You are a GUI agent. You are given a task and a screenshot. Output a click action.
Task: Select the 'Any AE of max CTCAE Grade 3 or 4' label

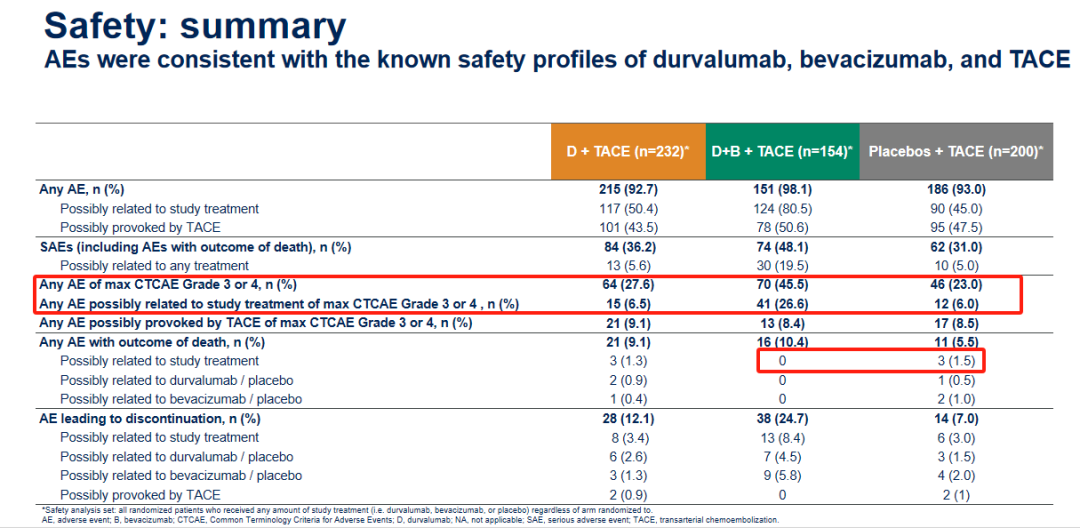pyautogui.click(x=168, y=285)
